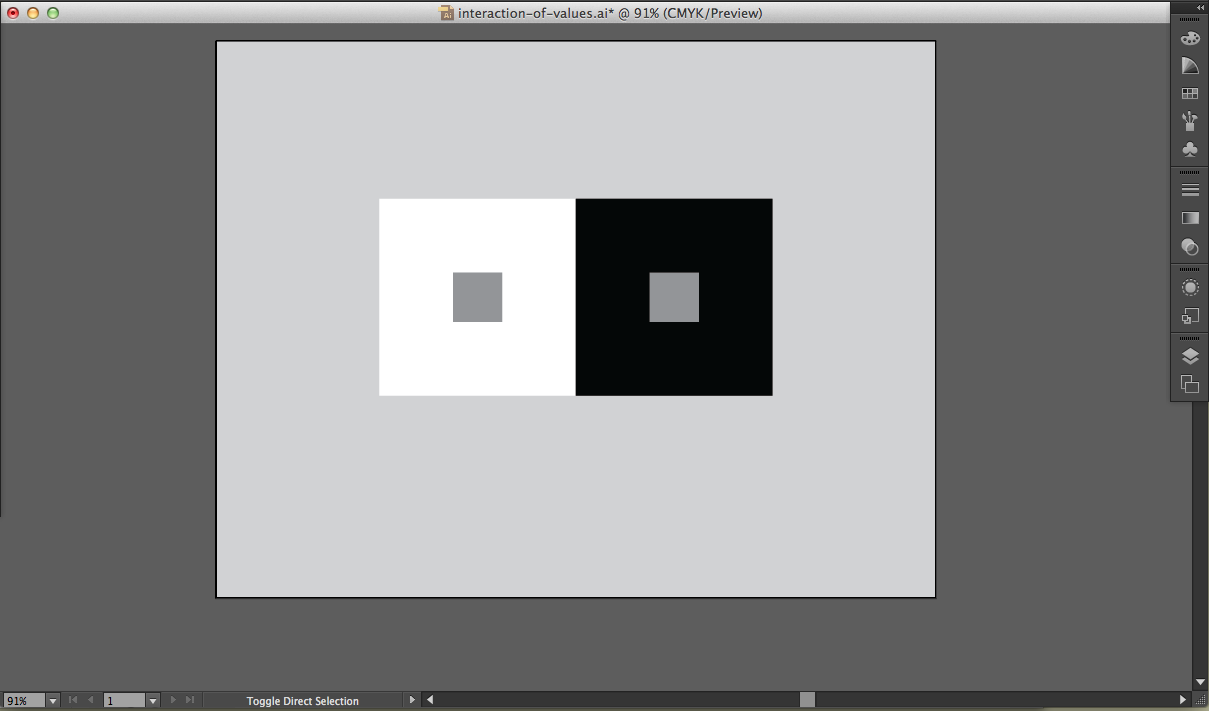Open the Symbols panel club icon
This screenshot has height=711, width=1209.
point(1189,149)
